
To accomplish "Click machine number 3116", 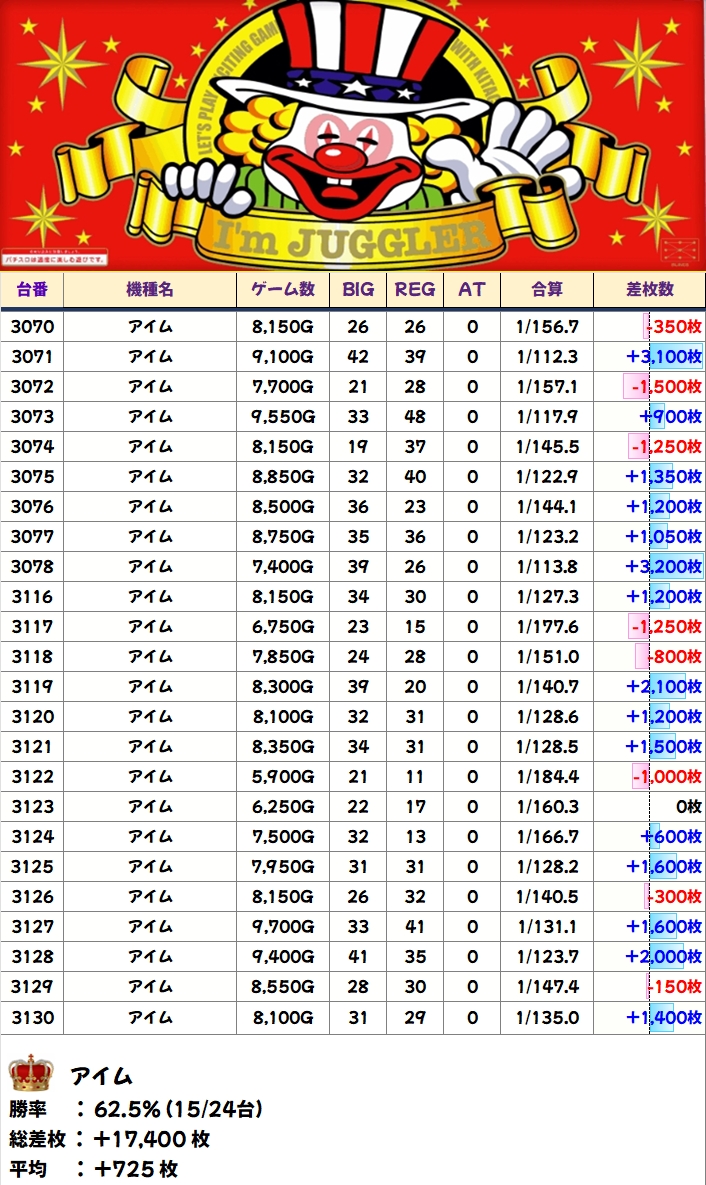I will 33,597.
